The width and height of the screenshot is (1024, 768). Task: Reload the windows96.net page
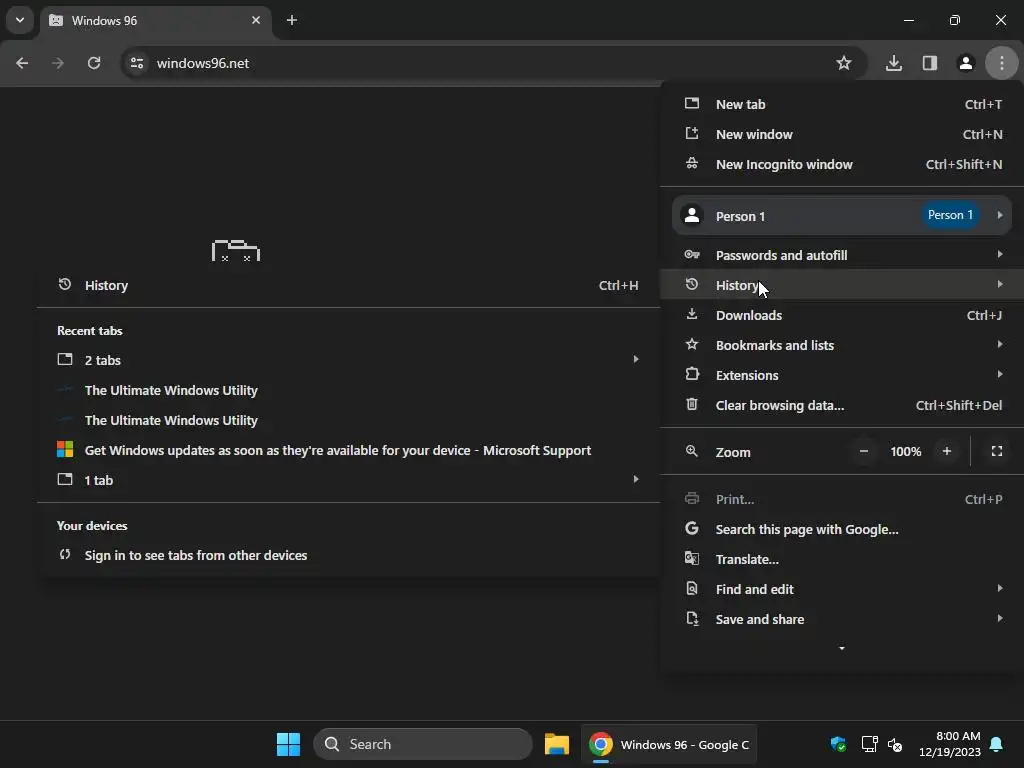(94, 63)
